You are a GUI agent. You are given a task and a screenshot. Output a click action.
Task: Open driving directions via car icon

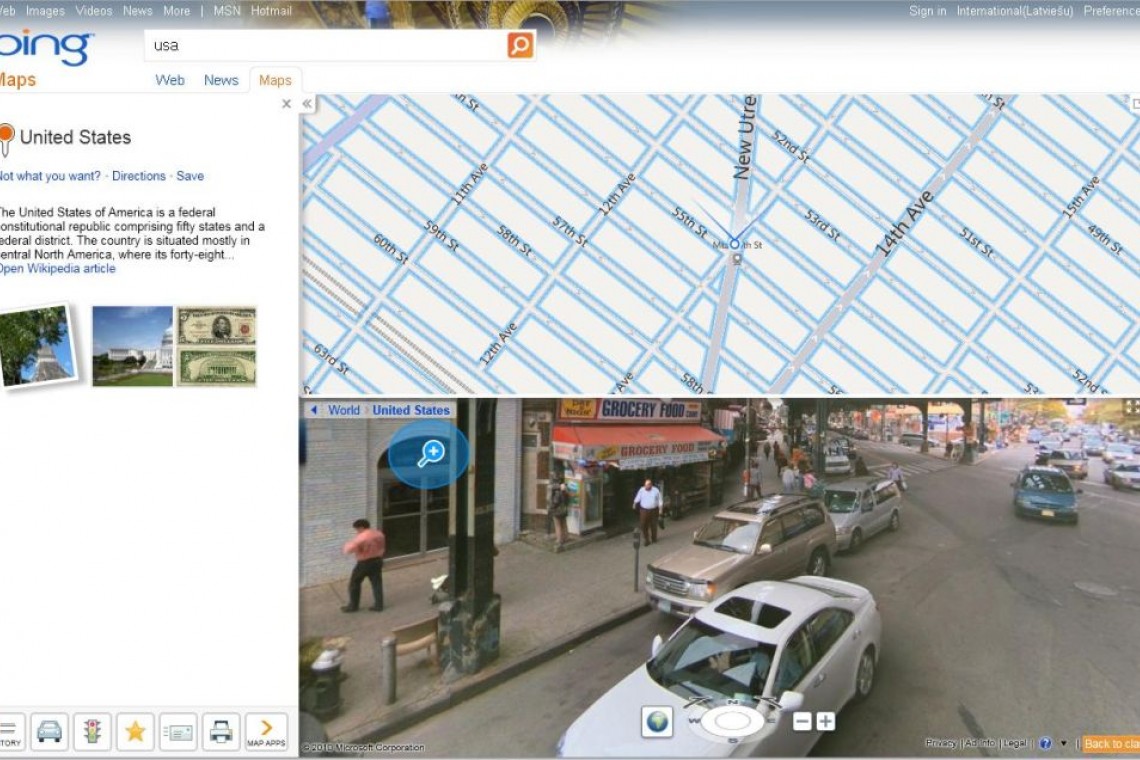tap(49, 731)
